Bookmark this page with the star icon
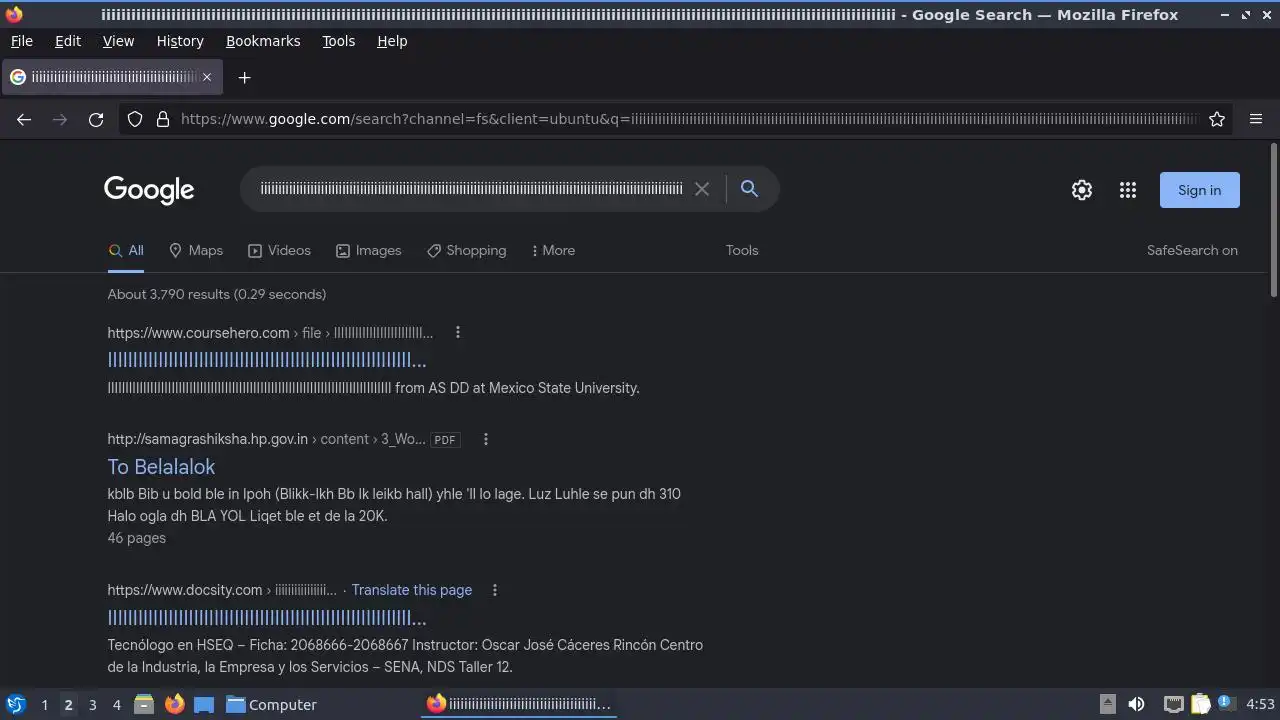Viewport: 1280px width, 720px height. (1217, 119)
